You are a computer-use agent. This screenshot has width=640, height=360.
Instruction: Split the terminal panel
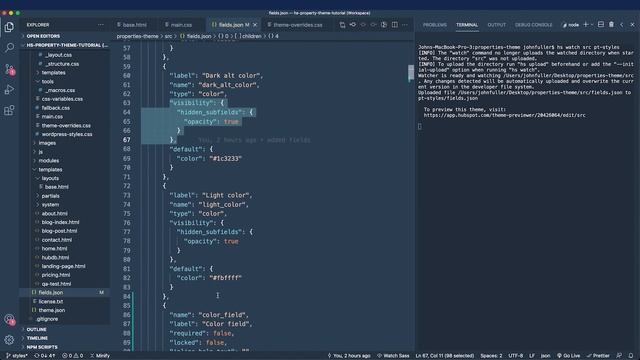tap(601, 24)
